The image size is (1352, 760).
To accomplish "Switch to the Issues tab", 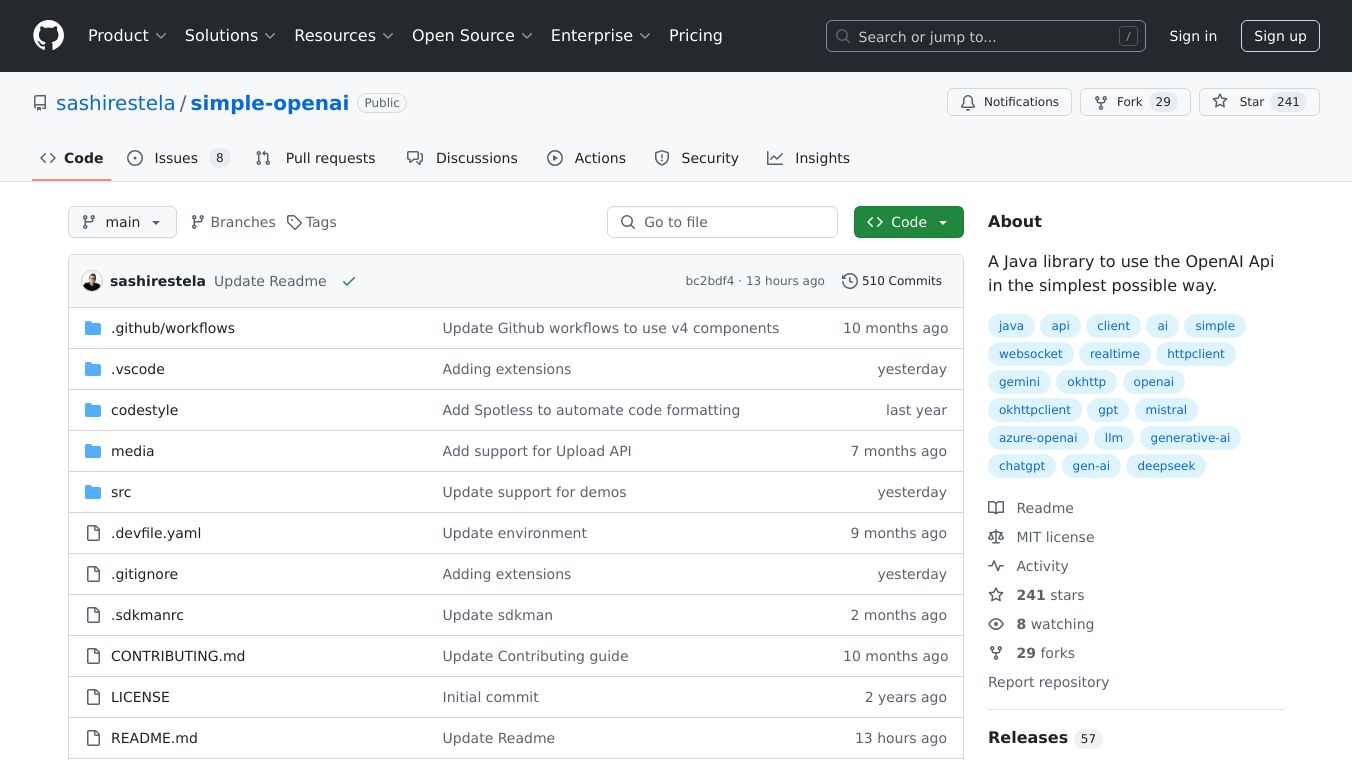I will point(178,158).
